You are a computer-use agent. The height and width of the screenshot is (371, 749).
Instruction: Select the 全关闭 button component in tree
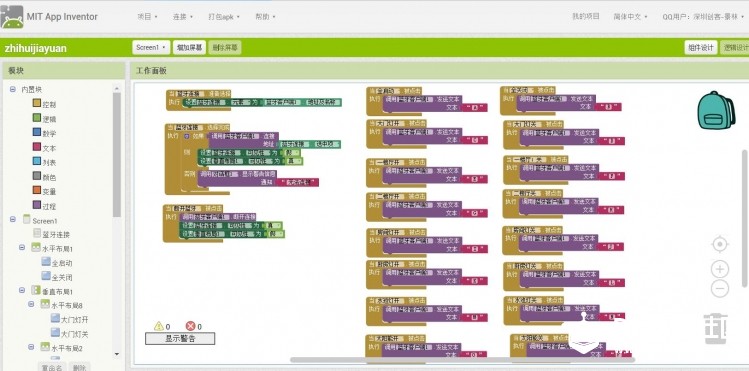[57, 276]
